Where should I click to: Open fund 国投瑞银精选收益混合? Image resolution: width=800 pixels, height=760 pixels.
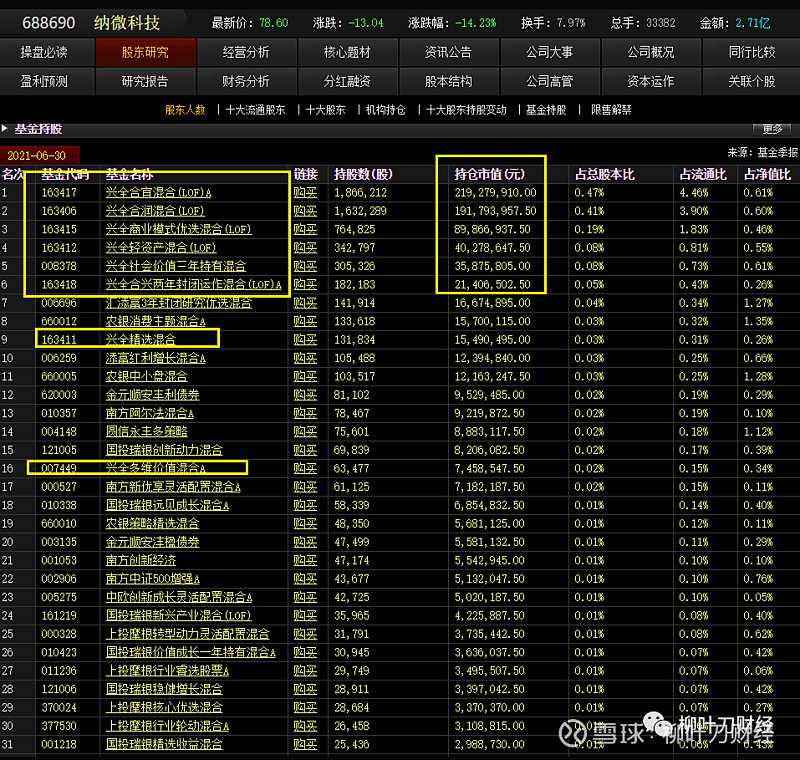pyautogui.click(x=164, y=745)
